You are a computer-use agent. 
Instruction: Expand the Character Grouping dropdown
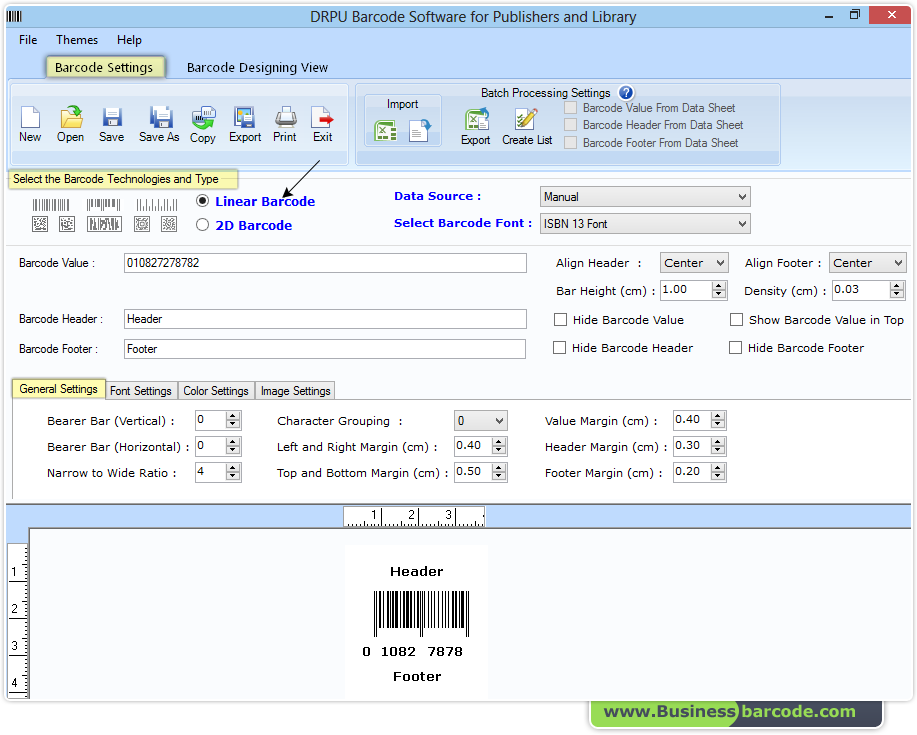481,420
